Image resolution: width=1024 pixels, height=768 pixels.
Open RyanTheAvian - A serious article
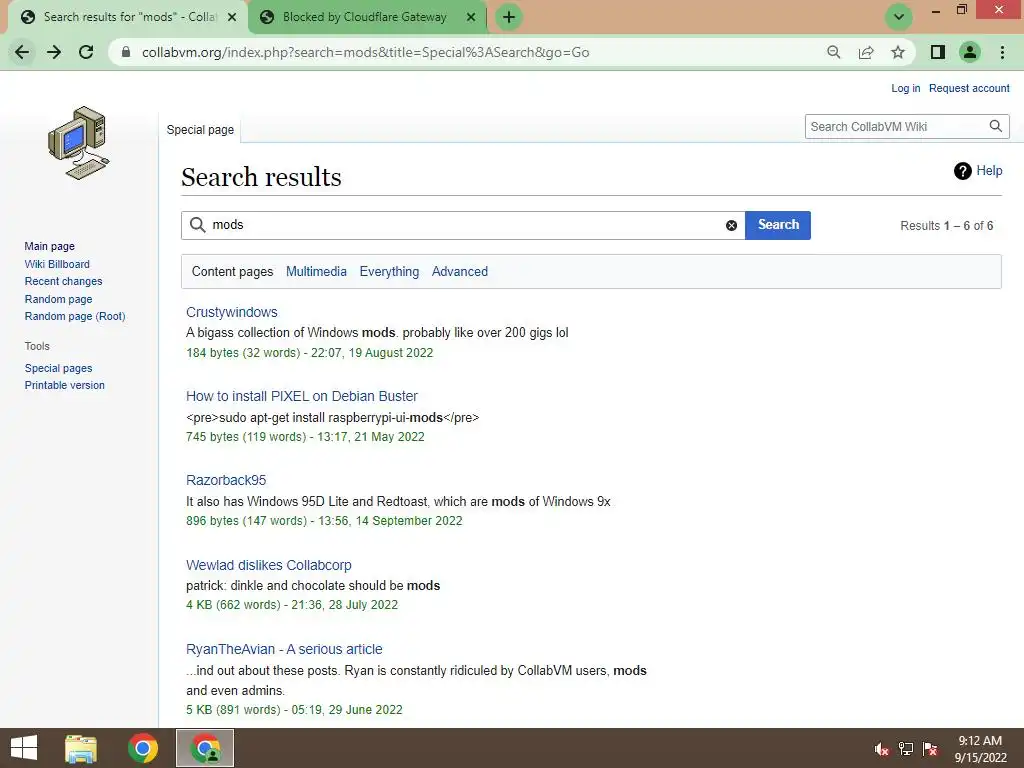(284, 649)
